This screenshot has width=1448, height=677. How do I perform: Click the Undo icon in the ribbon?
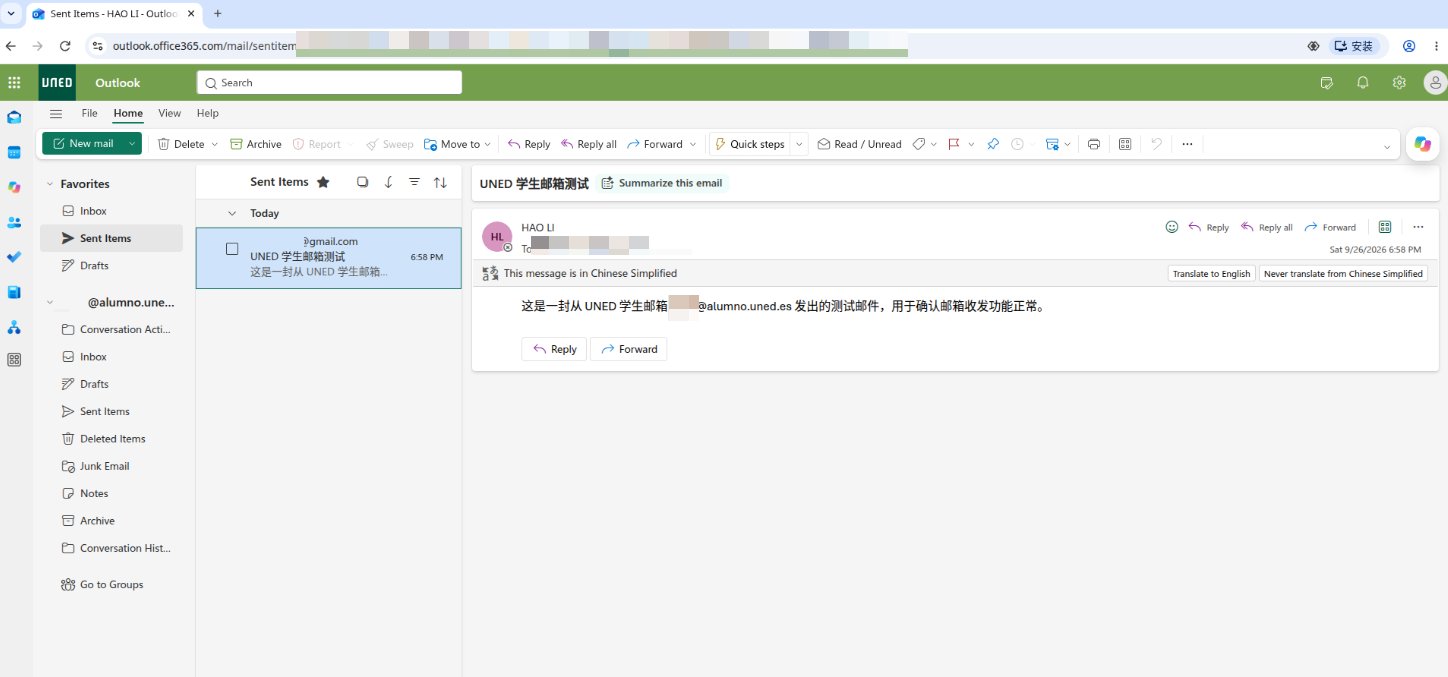[1156, 144]
